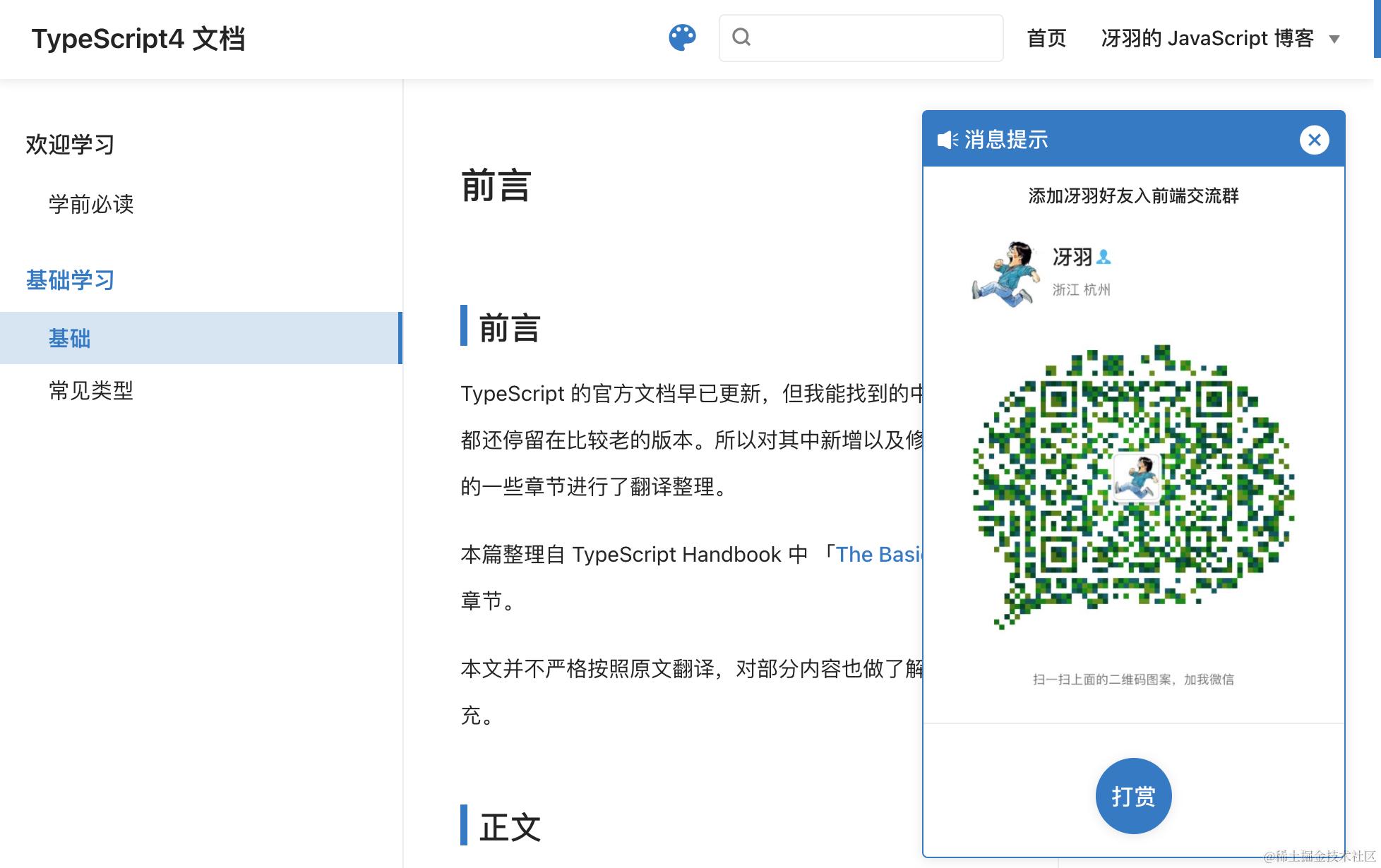Image resolution: width=1381 pixels, height=868 pixels.
Task: Click the blue user icon beside 冴羽
Action: [x=1105, y=258]
